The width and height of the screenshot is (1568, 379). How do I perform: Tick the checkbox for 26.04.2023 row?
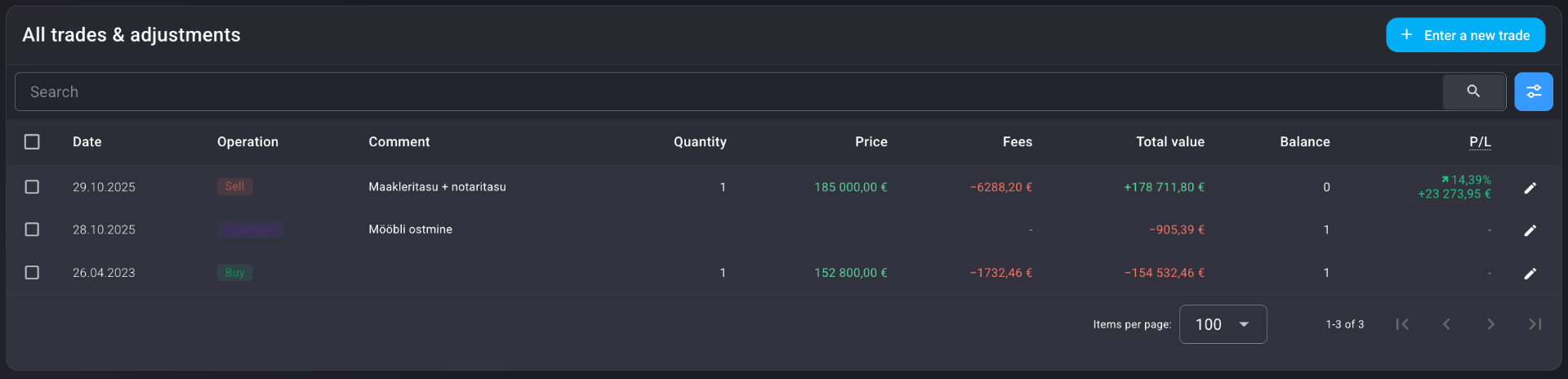(x=32, y=273)
